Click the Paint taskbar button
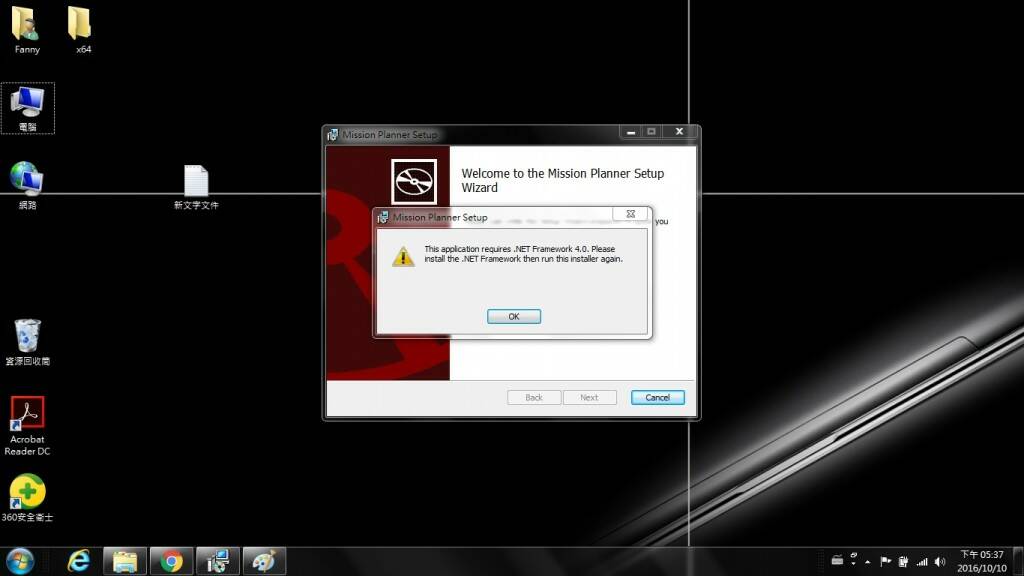 [x=264, y=562]
